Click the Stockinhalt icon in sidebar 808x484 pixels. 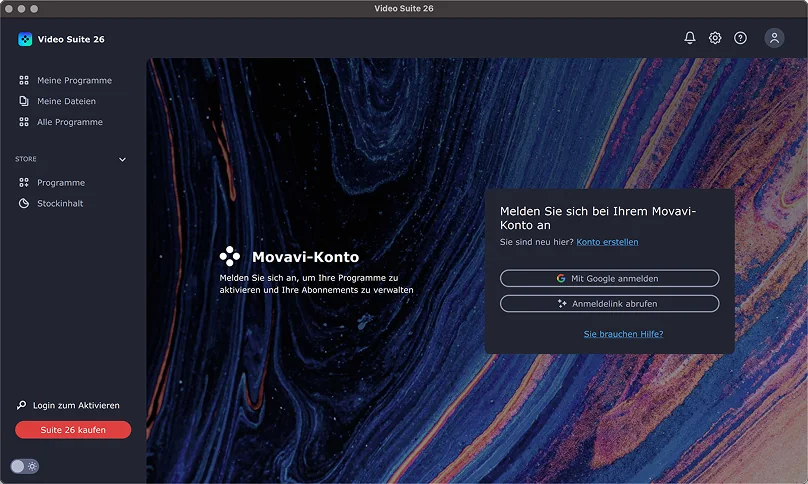point(24,203)
